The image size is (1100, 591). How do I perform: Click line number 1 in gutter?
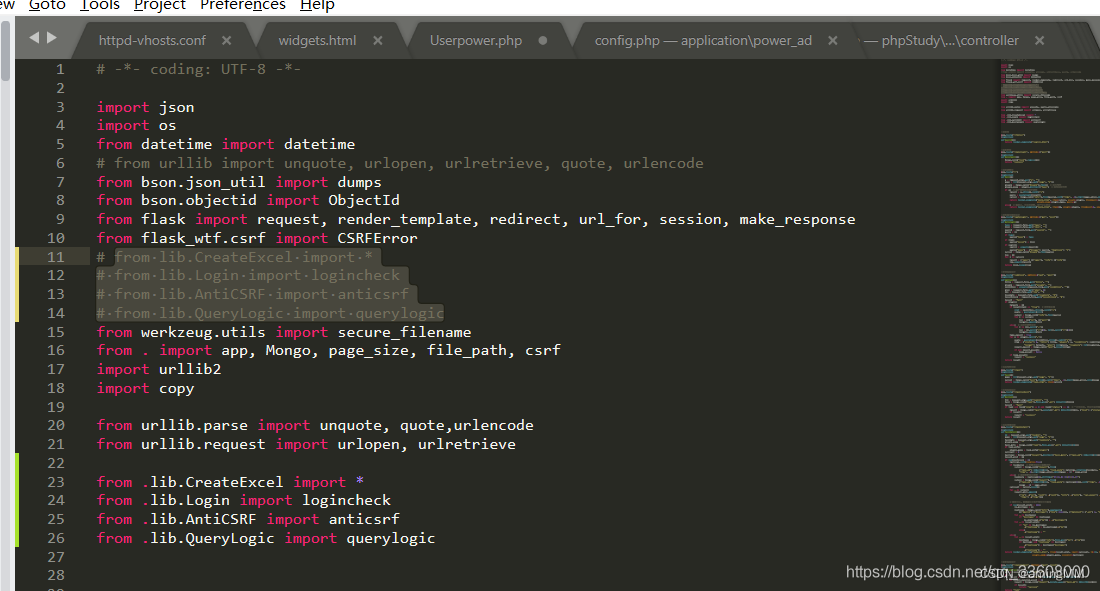point(60,69)
